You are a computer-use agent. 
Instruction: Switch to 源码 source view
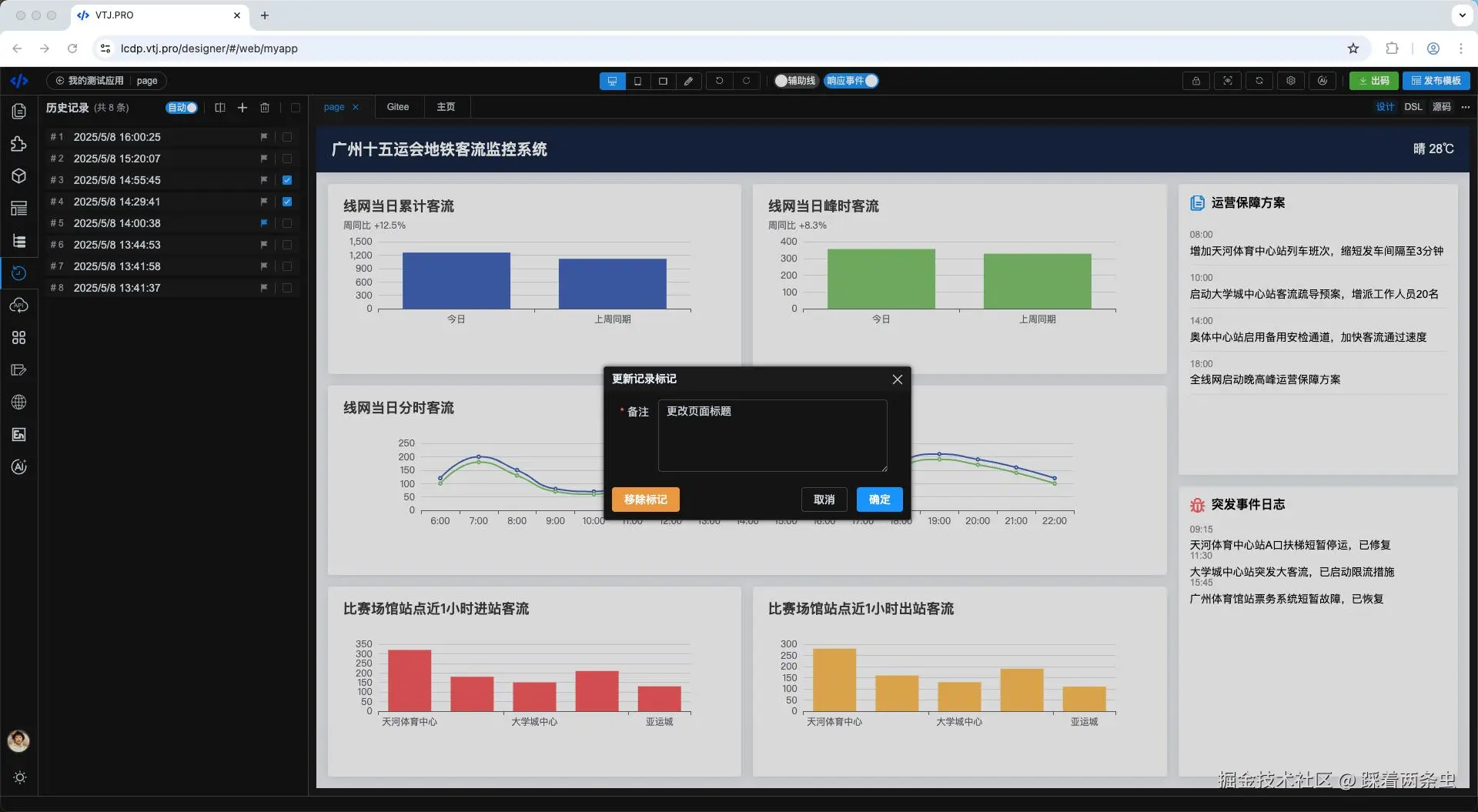pyautogui.click(x=1442, y=107)
